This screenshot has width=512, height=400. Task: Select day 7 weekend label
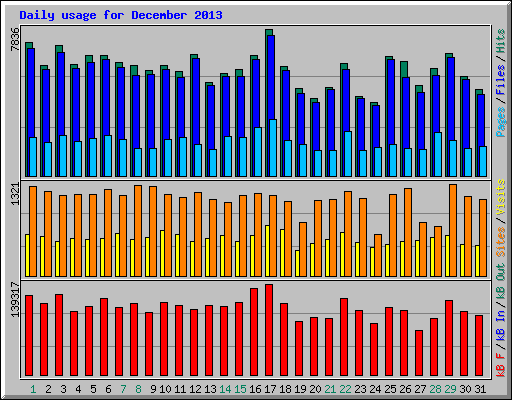[x=123, y=389]
